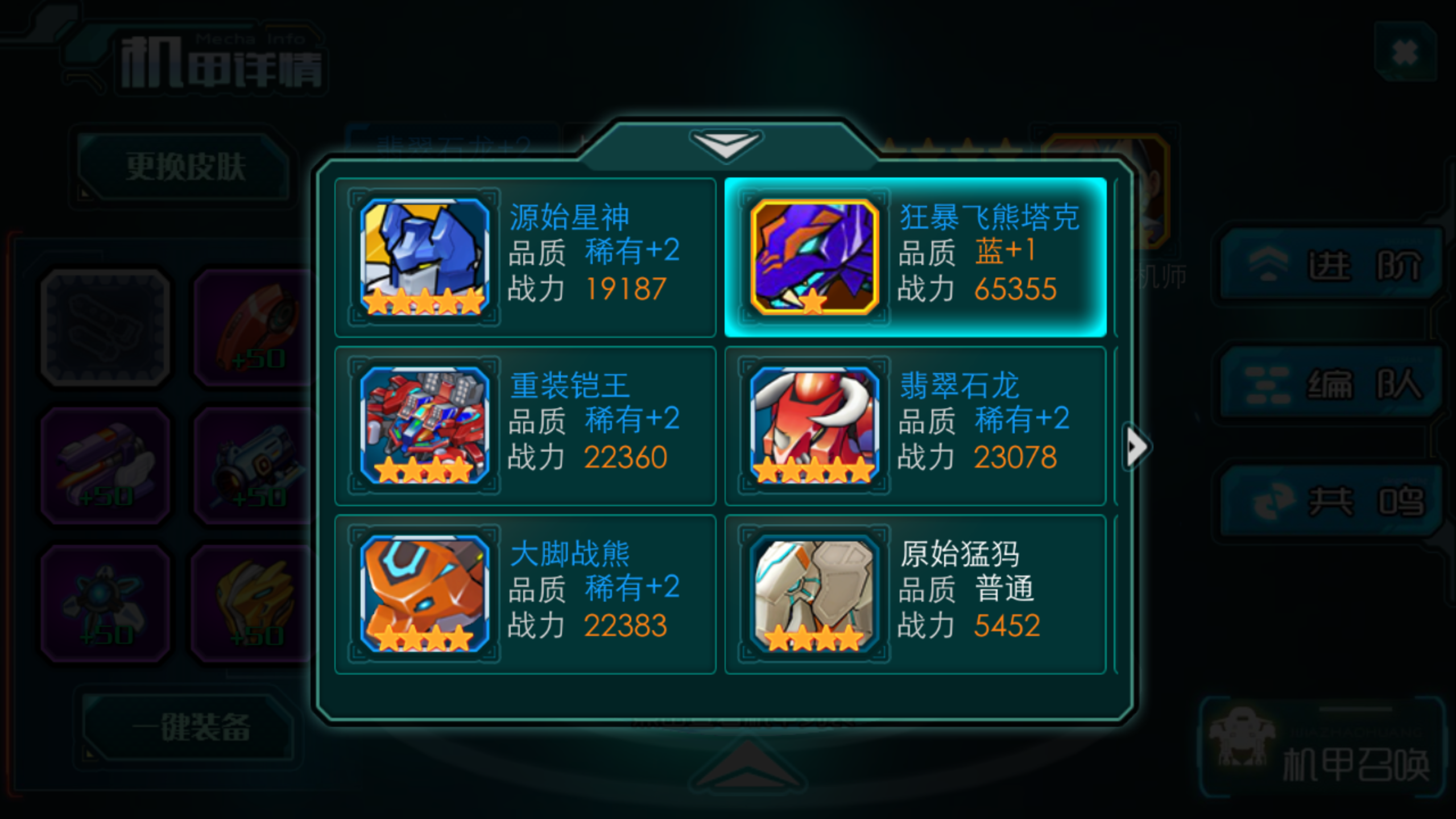
Task: Open the mecha summon robot icon
Action: (1240, 739)
